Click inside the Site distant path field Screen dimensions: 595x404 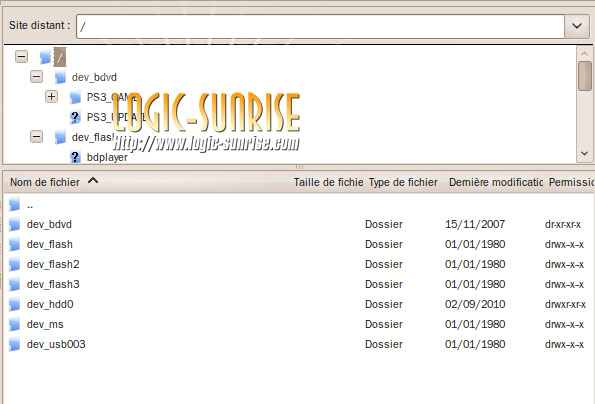(x=320, y=26)
